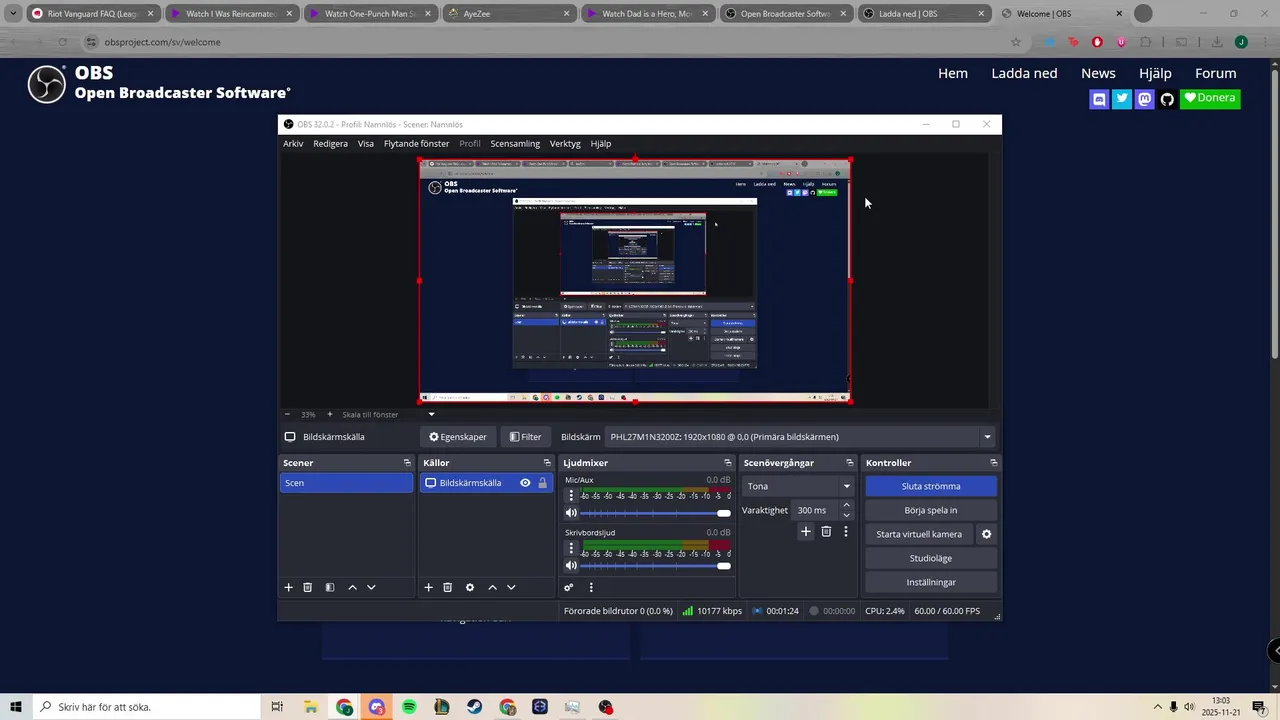The image size is (1280, 720).
Task: Click the OBS logo on website header
Action: [x=46, y=84]
